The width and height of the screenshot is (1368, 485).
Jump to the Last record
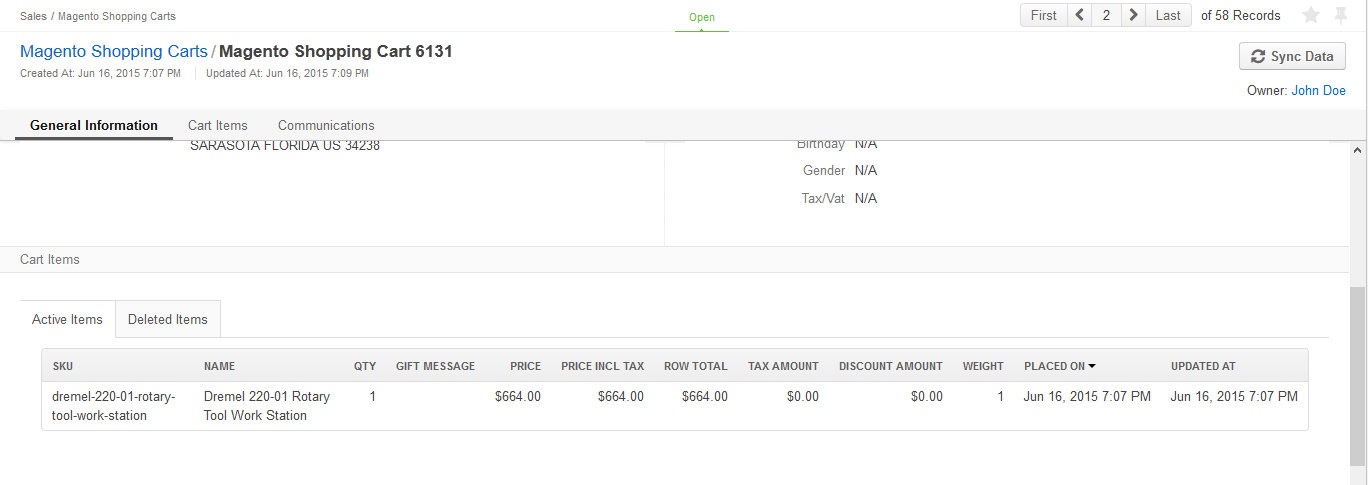point(1168,15)
